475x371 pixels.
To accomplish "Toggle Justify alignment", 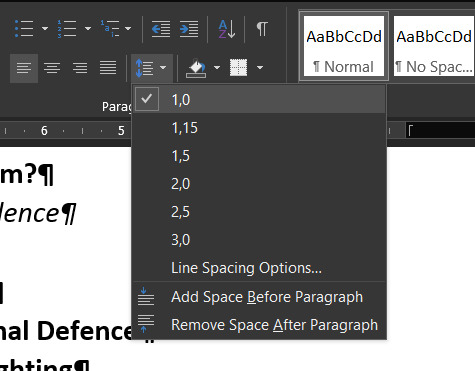I will pyautogui.click(x=108, y=68).
